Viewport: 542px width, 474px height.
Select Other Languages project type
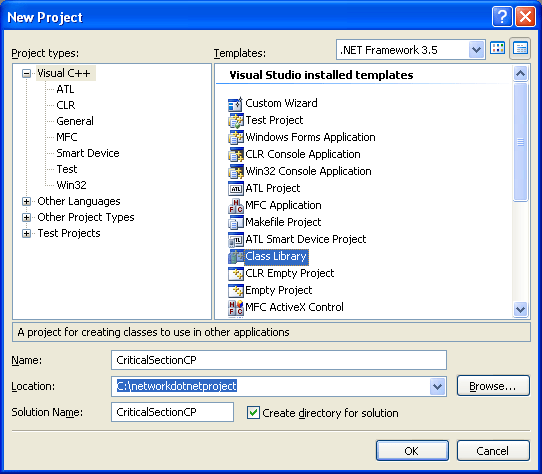click(x=79, y=201)
